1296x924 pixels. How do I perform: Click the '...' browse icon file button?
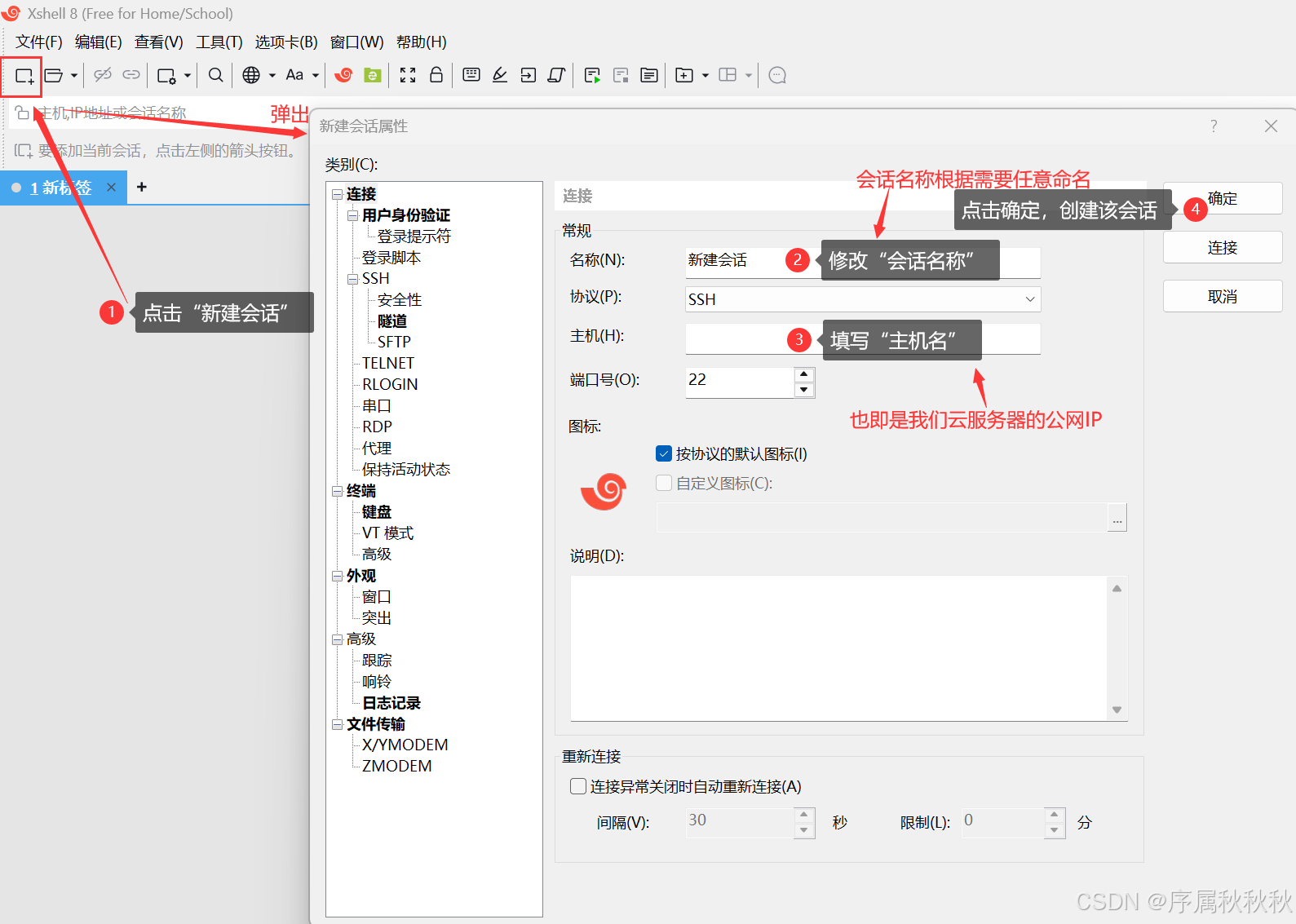tap(1117, 517)
